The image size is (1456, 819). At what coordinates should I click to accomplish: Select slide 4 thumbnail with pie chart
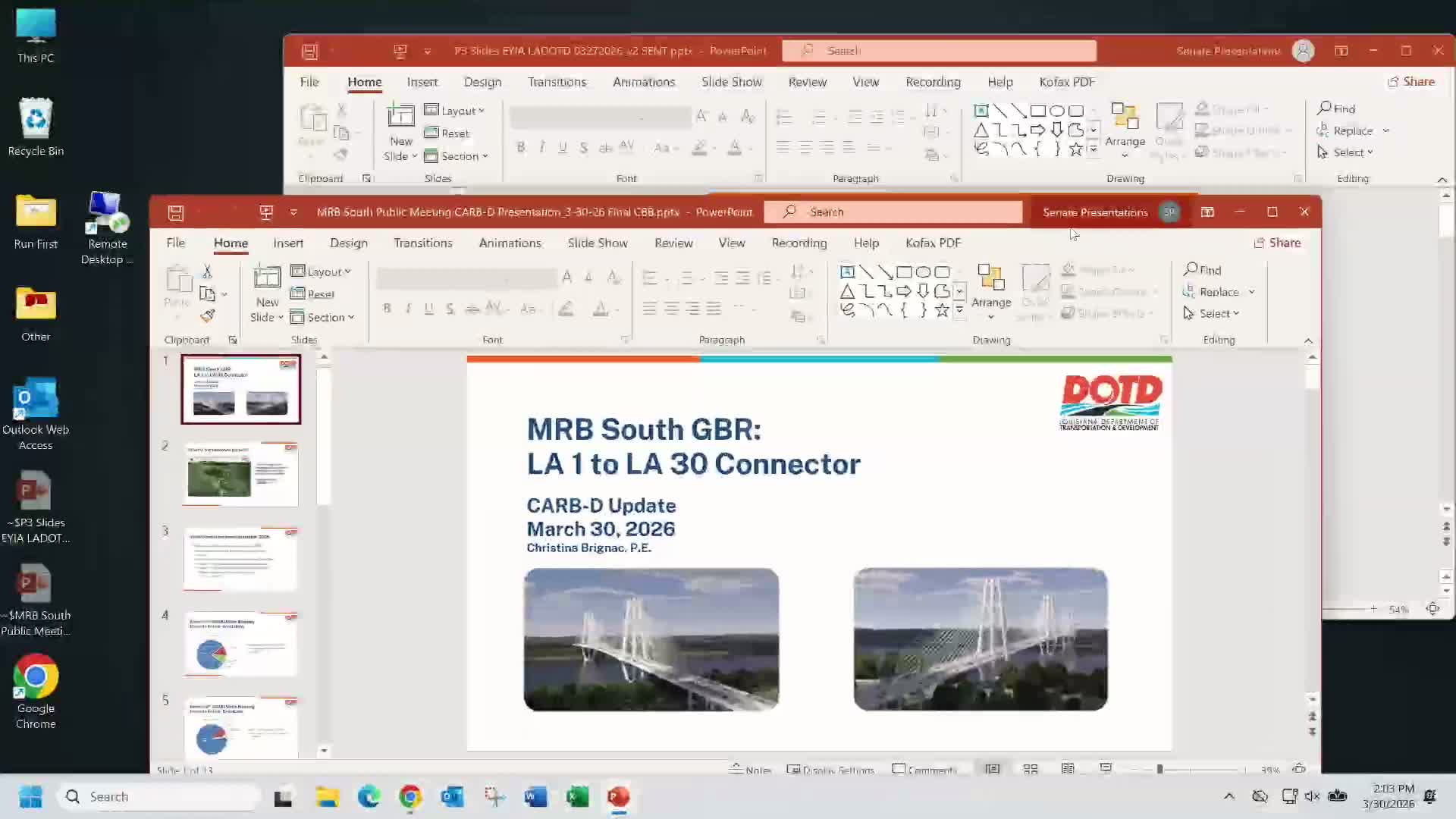241,644
